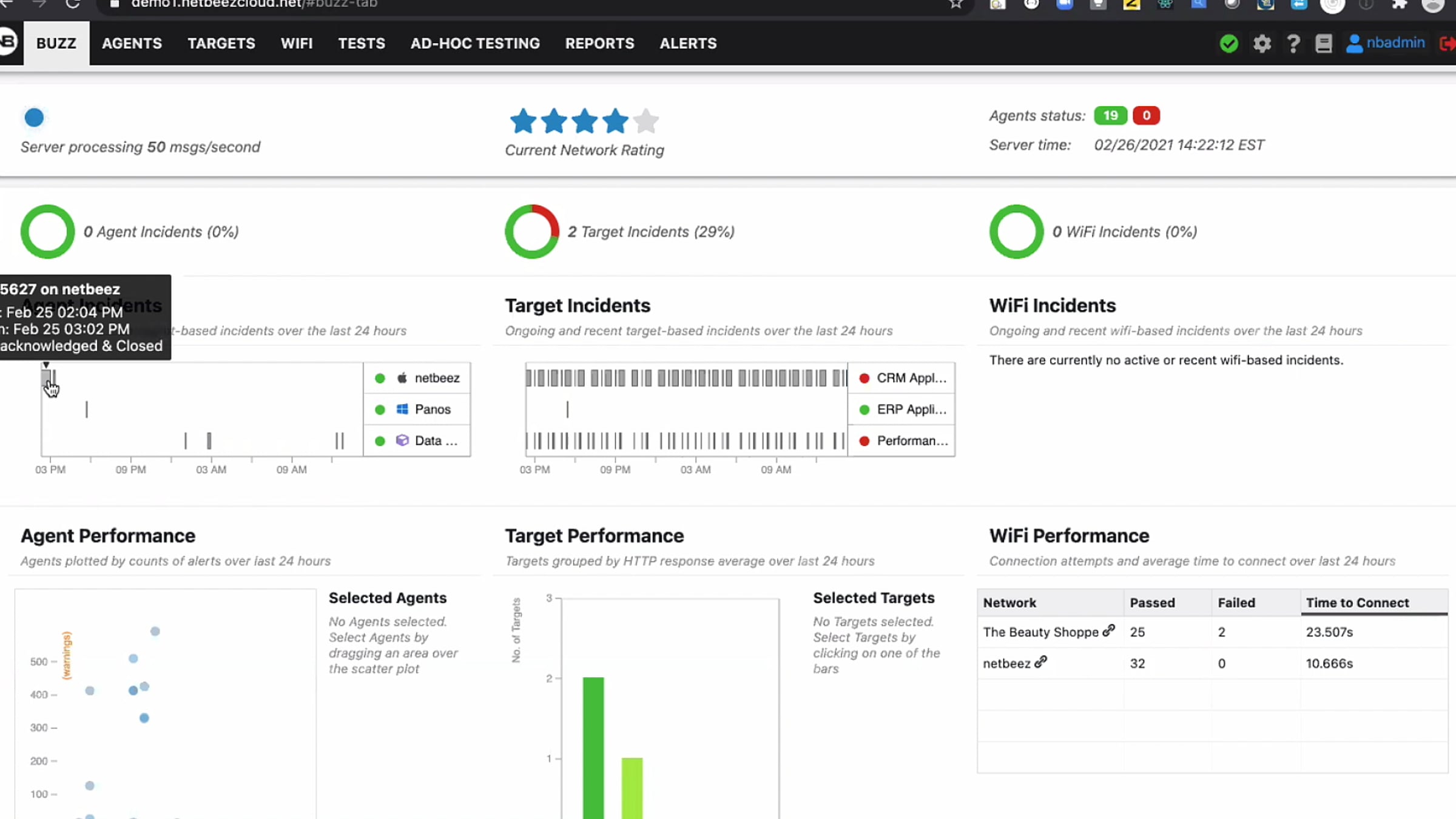Click the green 19 agents status badge
Image resolution: width=1456 pixels, height=819 pixels.
point(1110,115)
